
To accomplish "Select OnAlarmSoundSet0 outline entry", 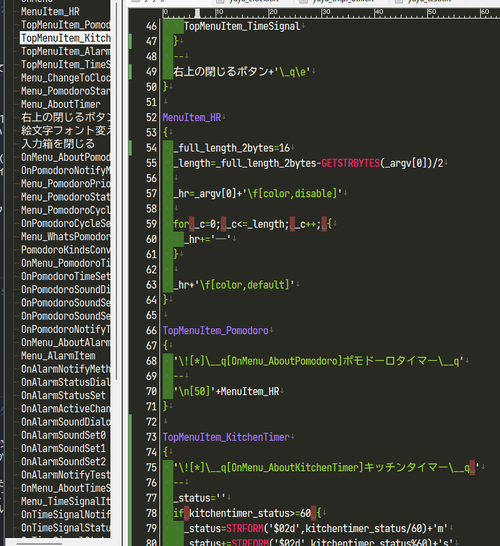I will point(63,435).
